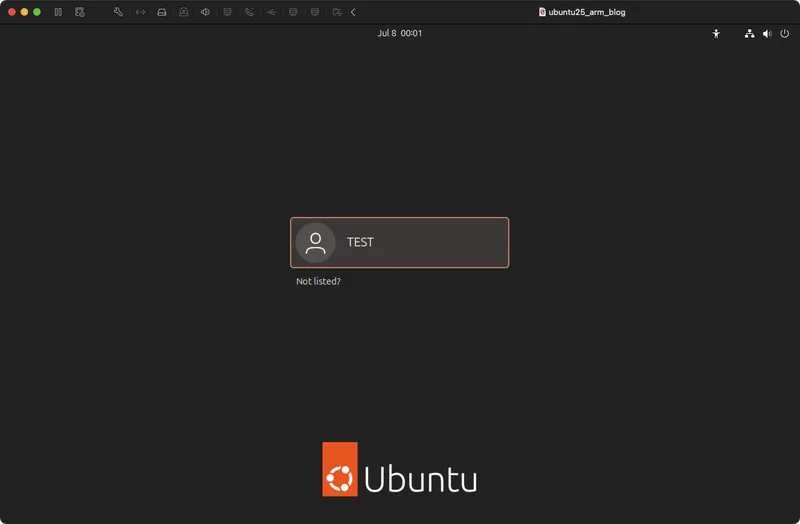
Task: Click the USB device icon
Action: (271, 12)
